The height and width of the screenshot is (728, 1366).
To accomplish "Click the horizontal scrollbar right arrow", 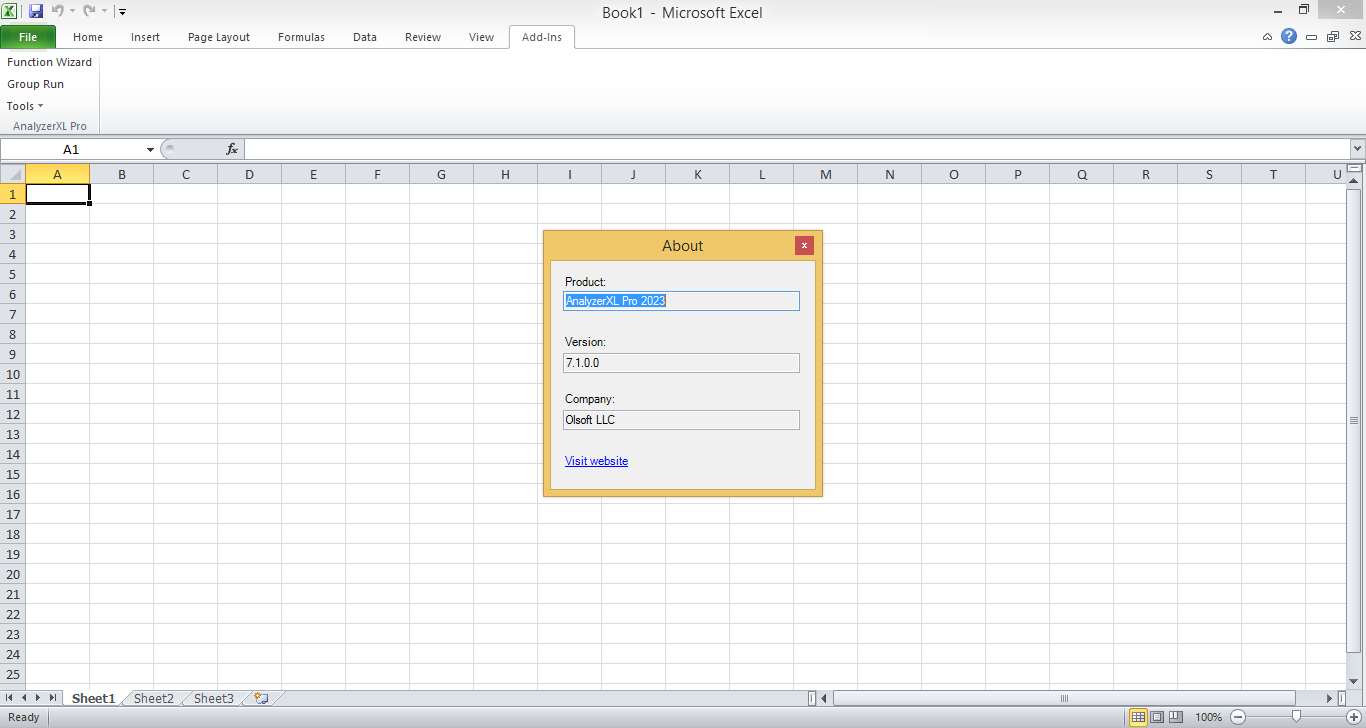I will tap(1330, 698).
